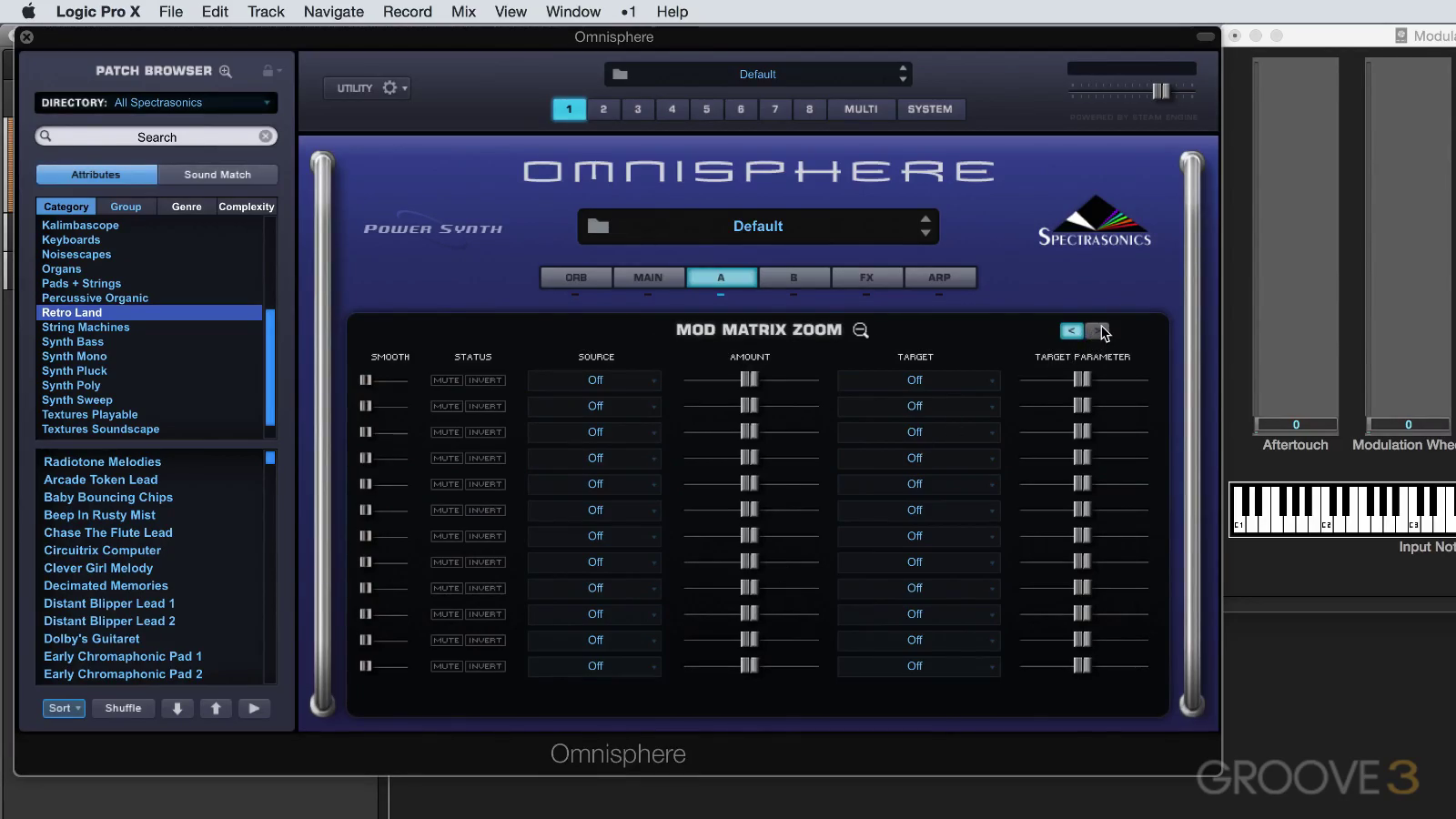Toggle Mute on the second mod matrix row
The width and height of the screenshot is (1456, 819).
[447, 407]
